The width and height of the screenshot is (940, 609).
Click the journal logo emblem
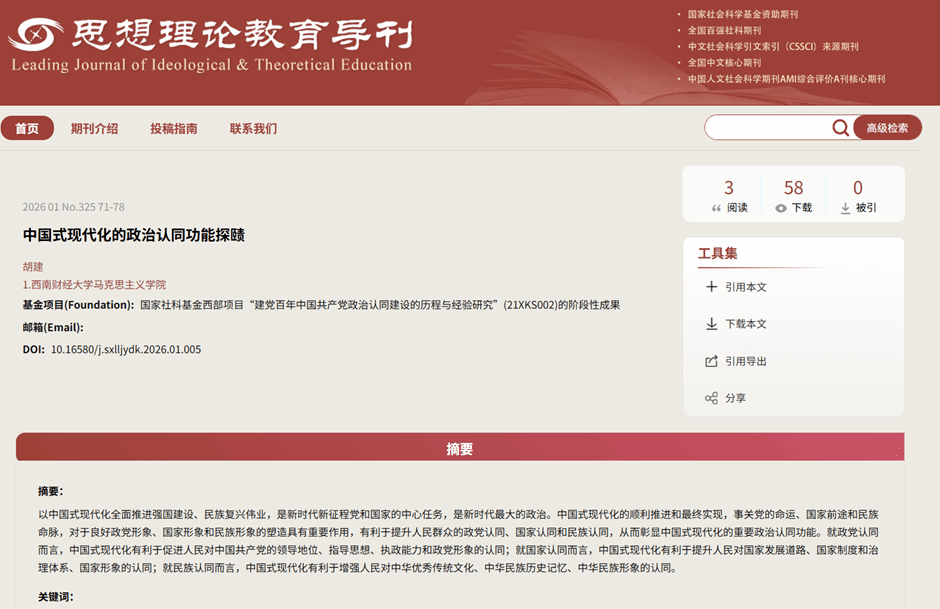36,37
